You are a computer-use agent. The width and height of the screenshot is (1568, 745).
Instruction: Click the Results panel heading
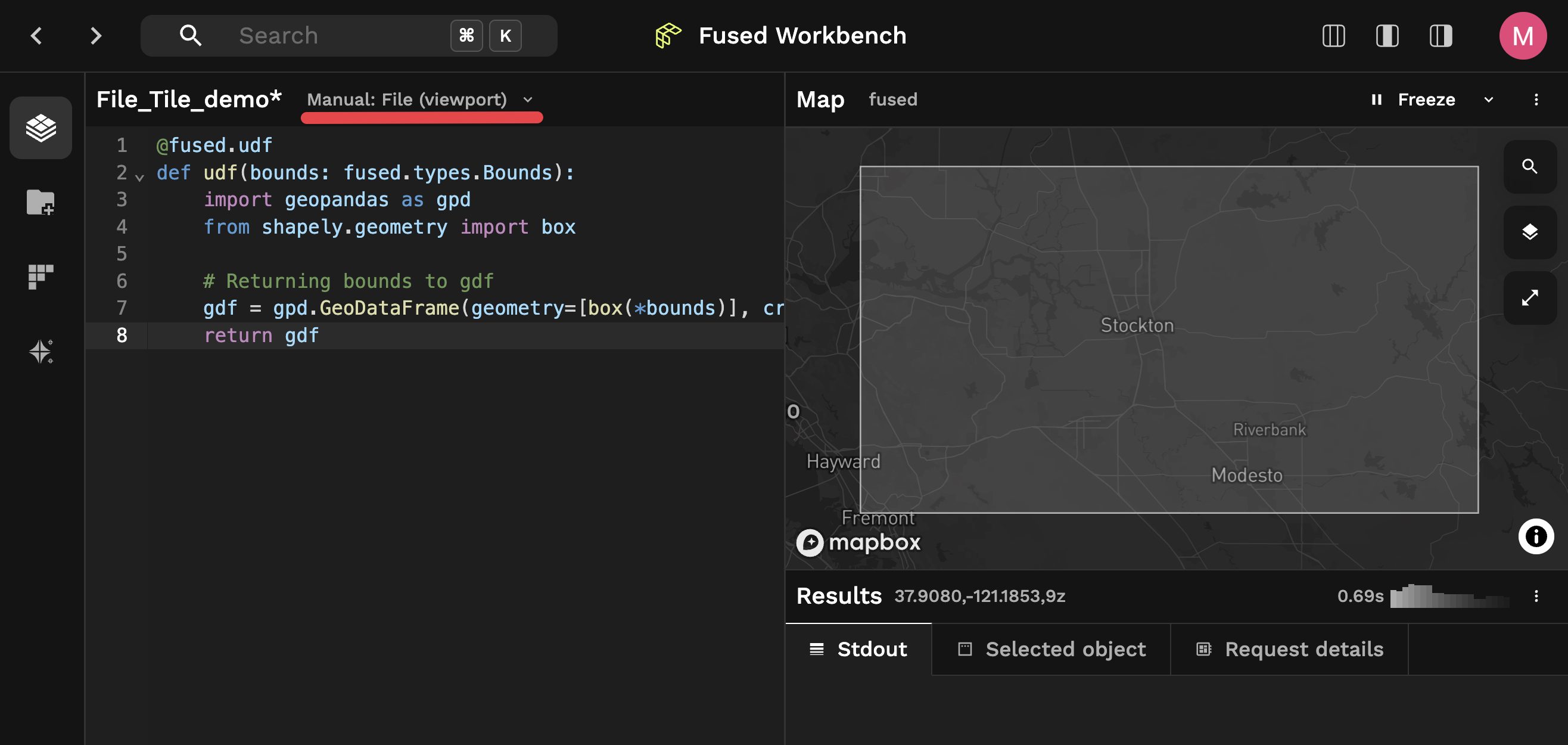(839, 596)
